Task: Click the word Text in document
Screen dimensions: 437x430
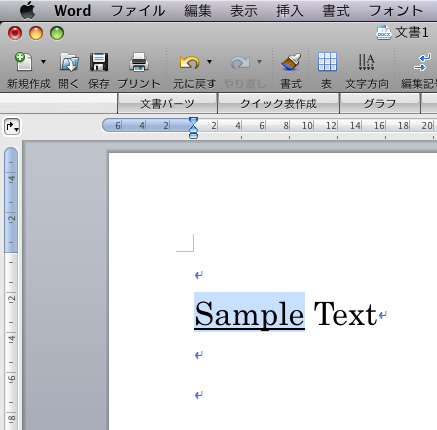Action: coord(345,314)
